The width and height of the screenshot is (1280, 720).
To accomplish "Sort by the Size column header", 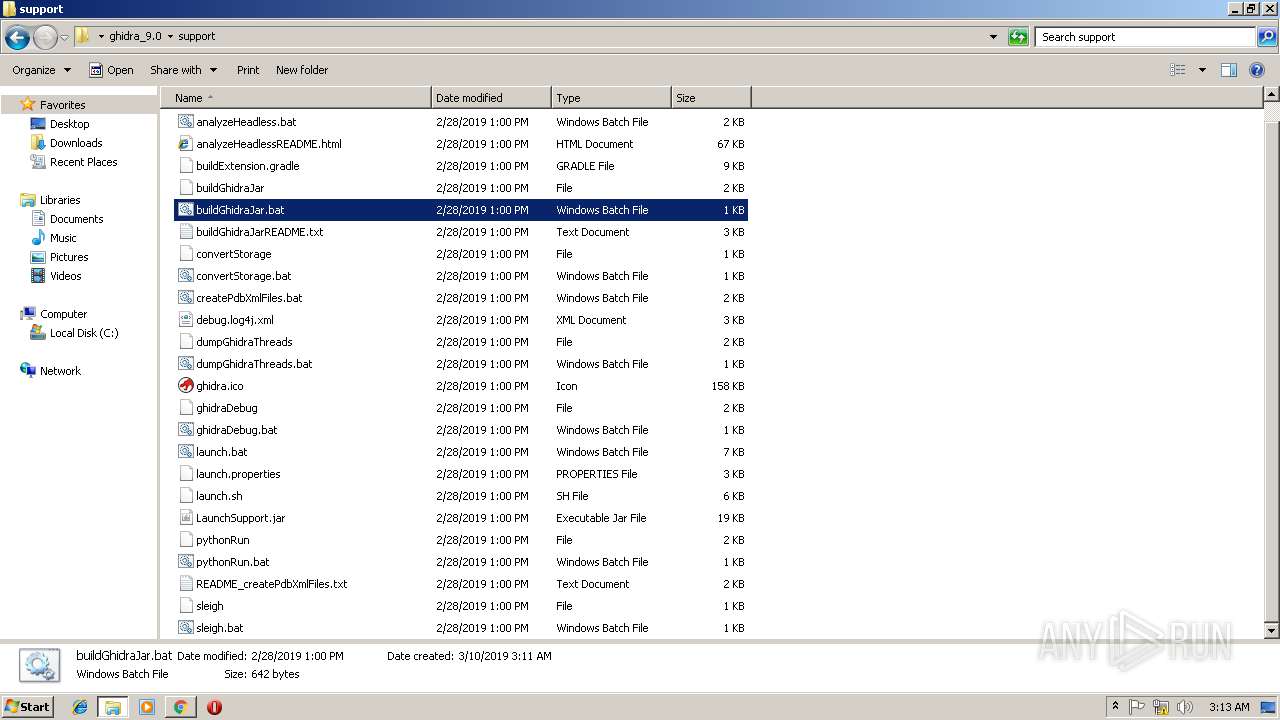I will (x=711, y=98).
